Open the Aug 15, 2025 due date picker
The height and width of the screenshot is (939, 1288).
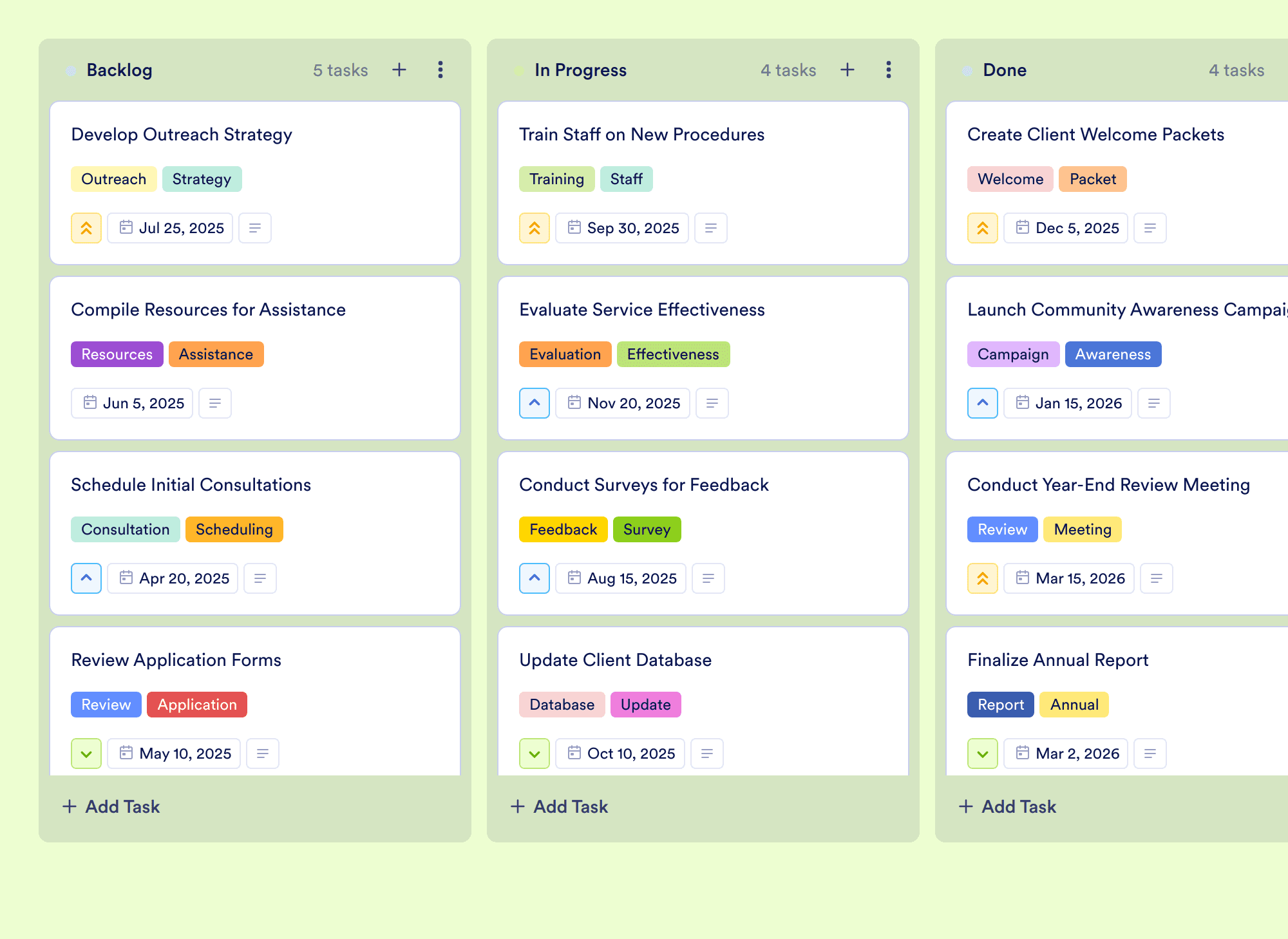tap(621, 578)
